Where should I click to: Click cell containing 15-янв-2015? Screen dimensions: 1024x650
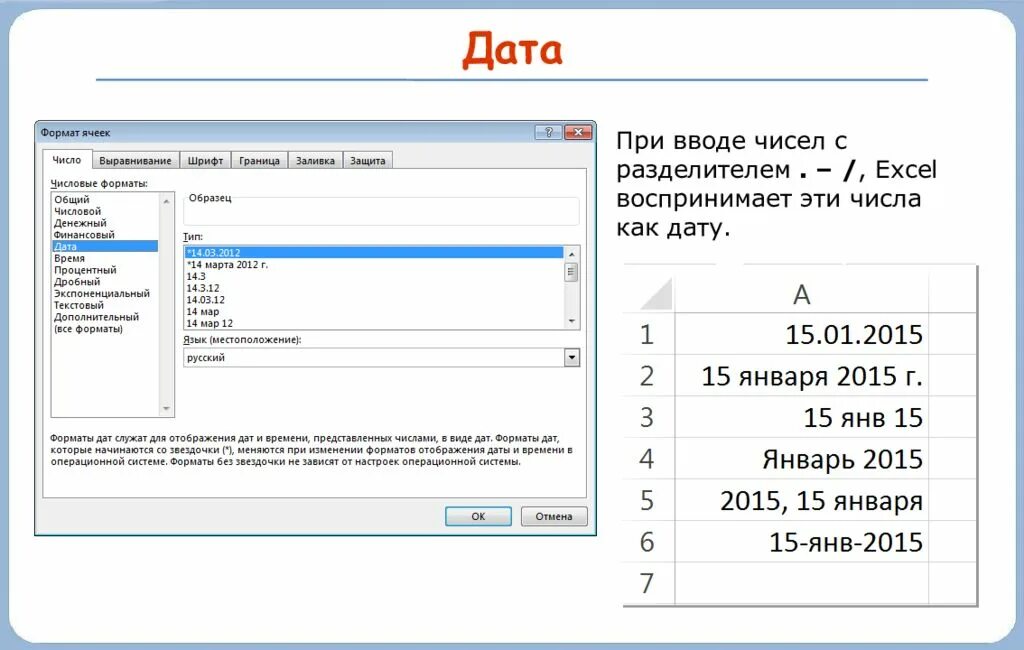801,542
